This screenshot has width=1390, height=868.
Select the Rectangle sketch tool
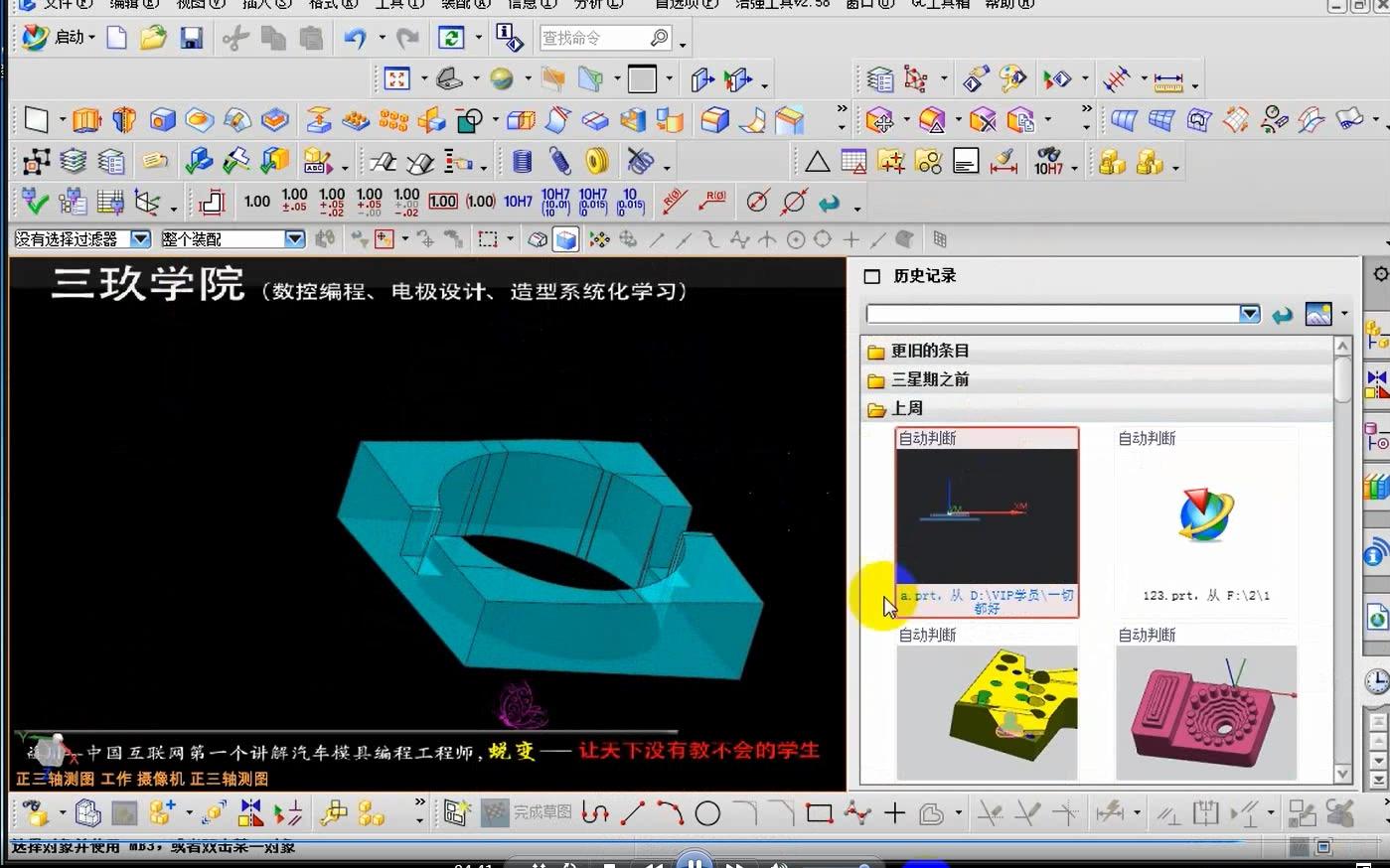[x=819, y=812]
